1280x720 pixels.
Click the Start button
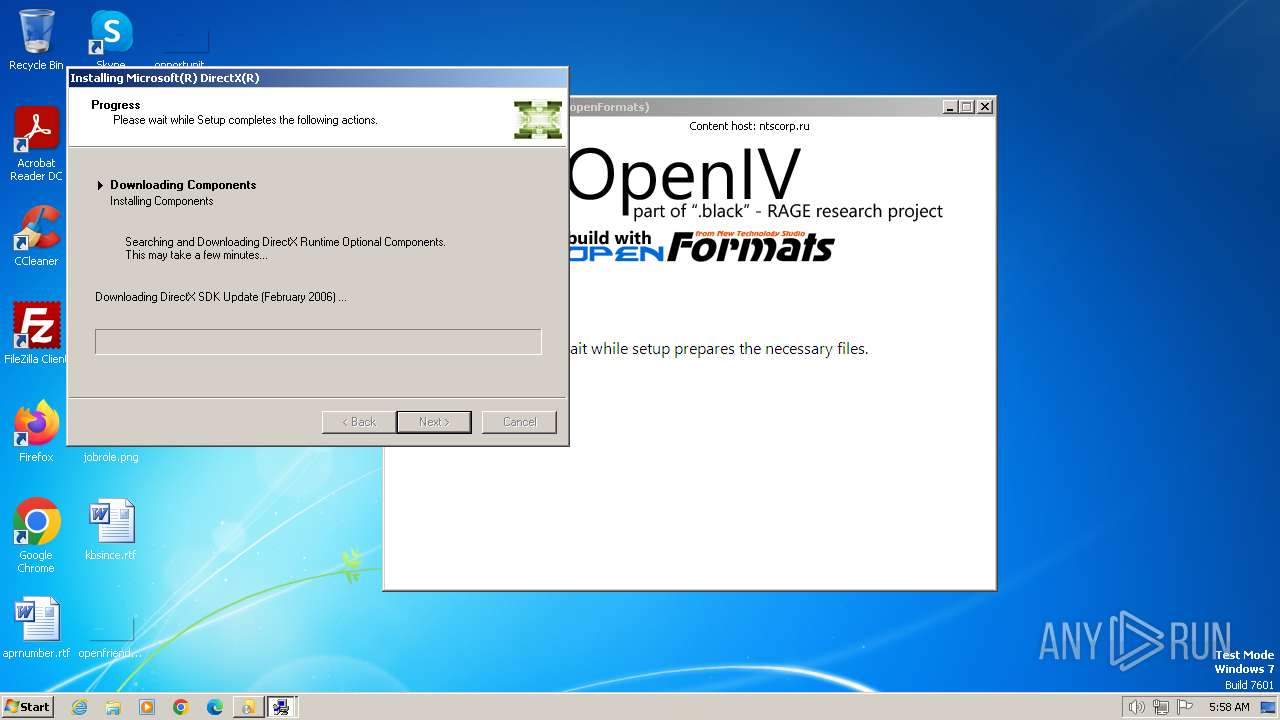[x=28, y=706]
